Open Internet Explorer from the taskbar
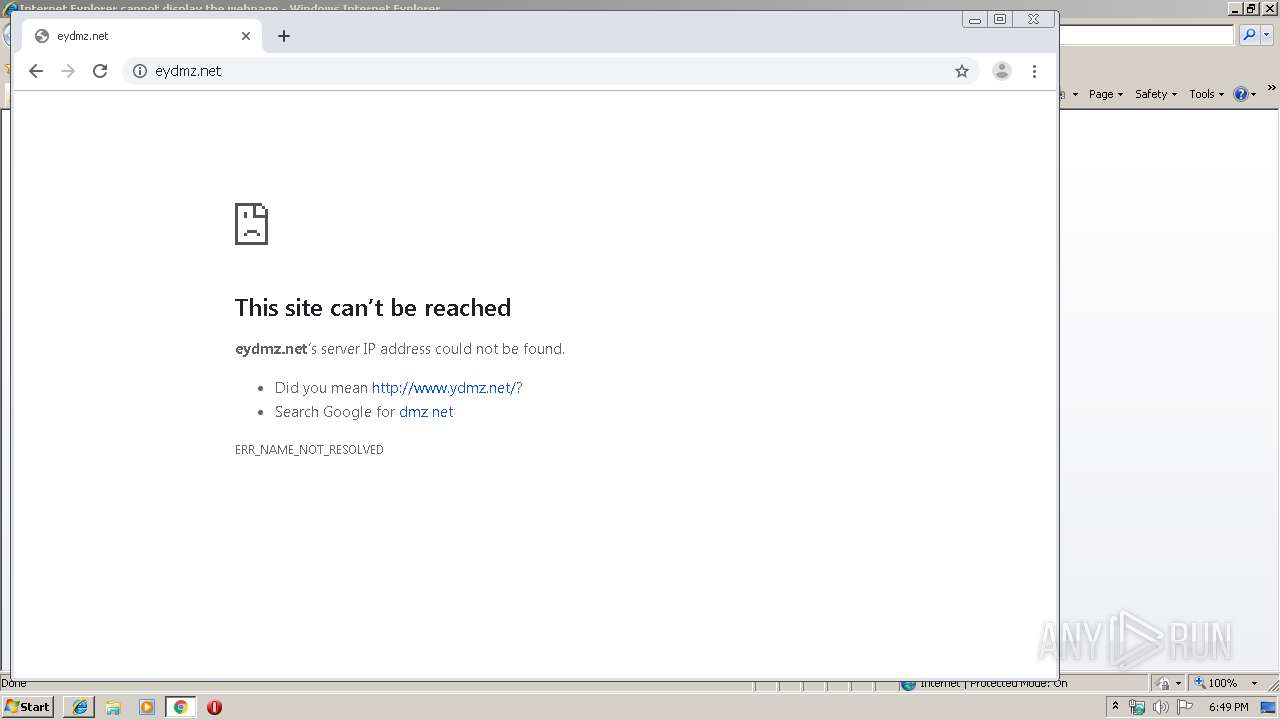 coord(80,707)
